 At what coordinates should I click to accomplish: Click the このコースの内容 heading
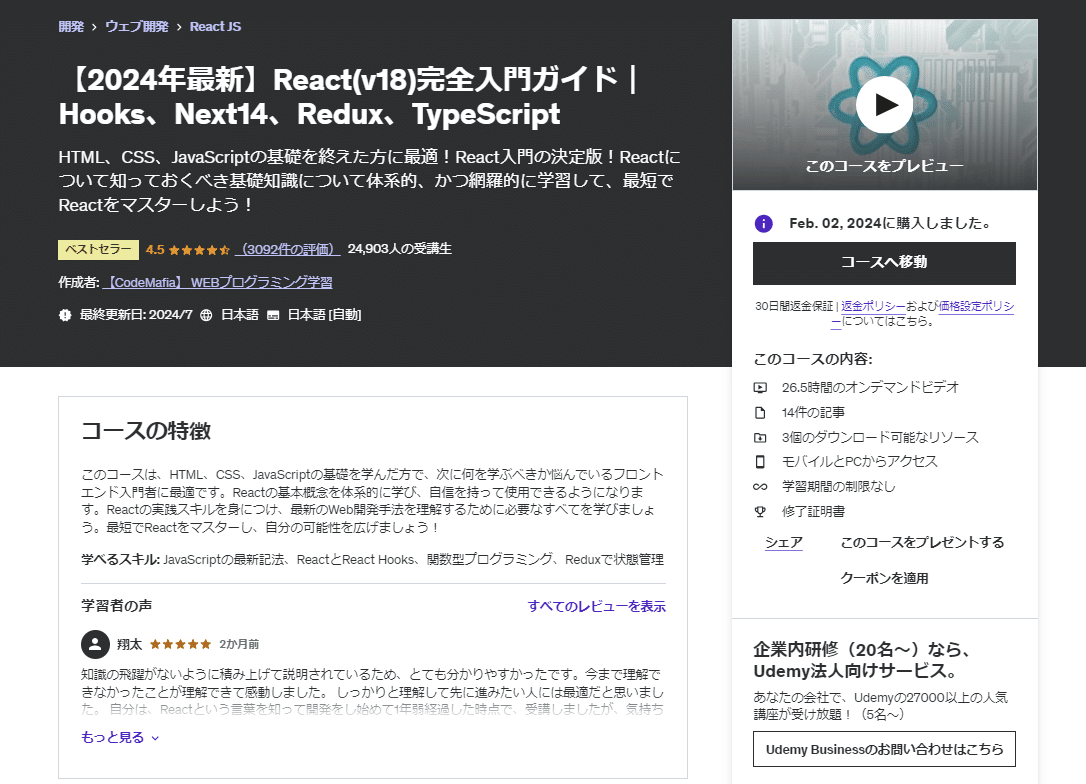click(x=813, y=359)
